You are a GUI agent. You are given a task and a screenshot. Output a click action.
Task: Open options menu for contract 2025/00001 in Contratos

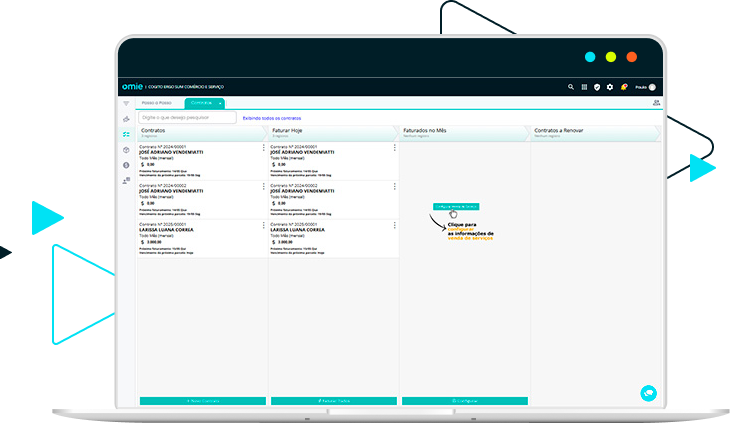point(264,225)
